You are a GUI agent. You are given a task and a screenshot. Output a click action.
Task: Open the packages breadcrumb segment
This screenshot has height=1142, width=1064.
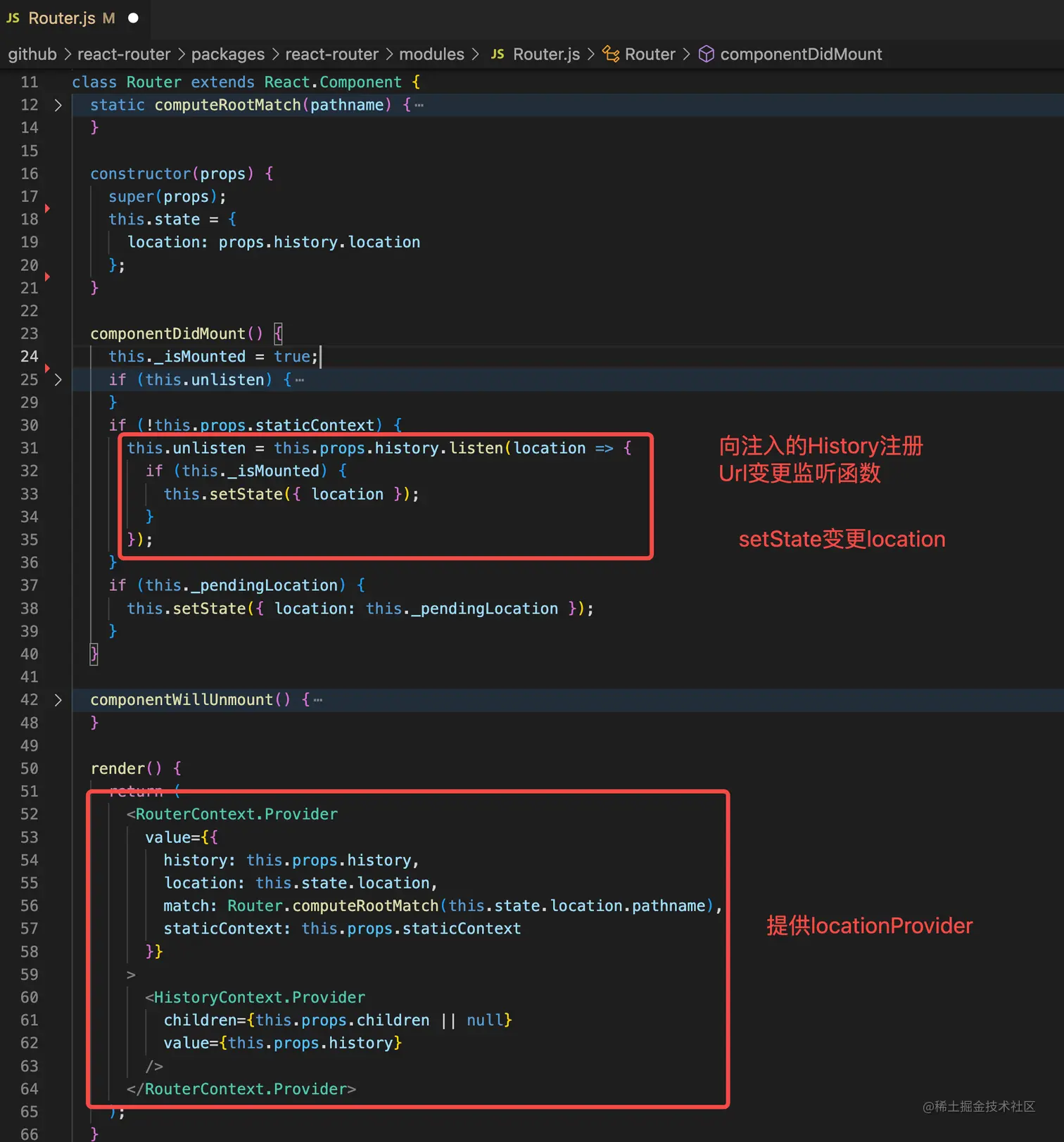coord(228,54)
